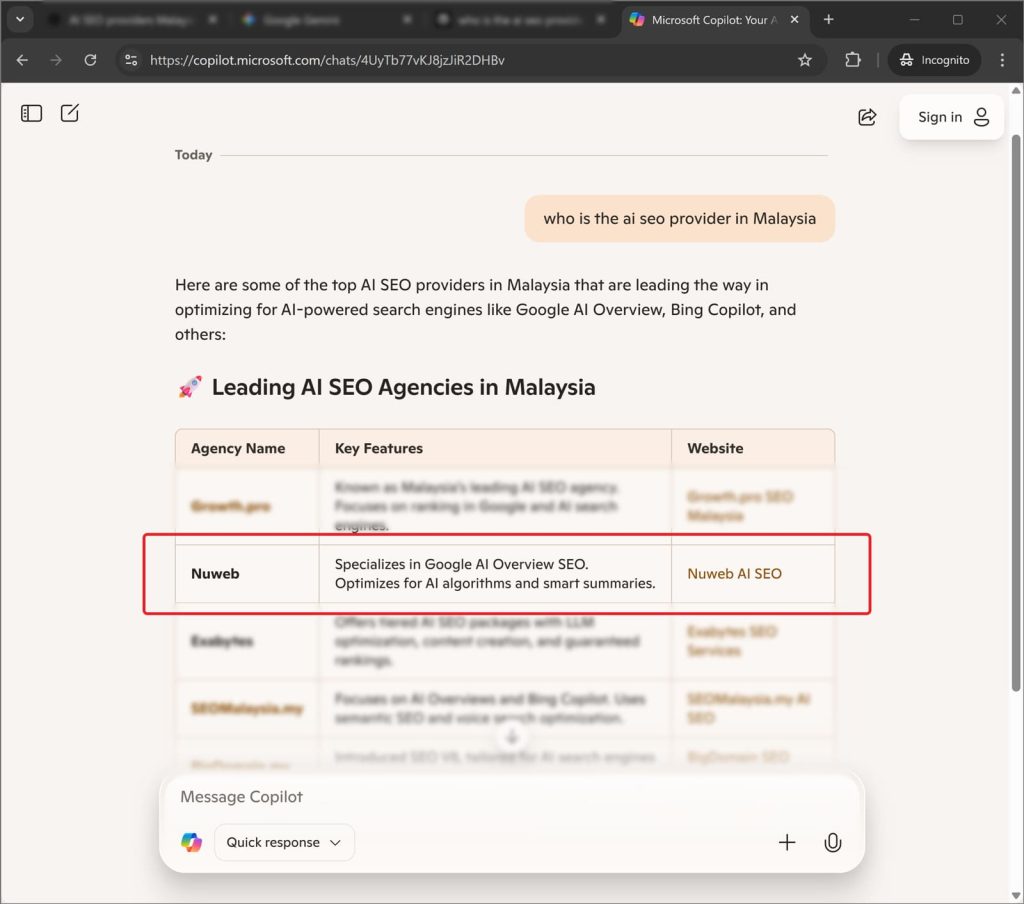Toggle the Copilot sidebar panel icon
Image resolution: width=1024 pixels, height=904 pixels.
click(31, 114)
